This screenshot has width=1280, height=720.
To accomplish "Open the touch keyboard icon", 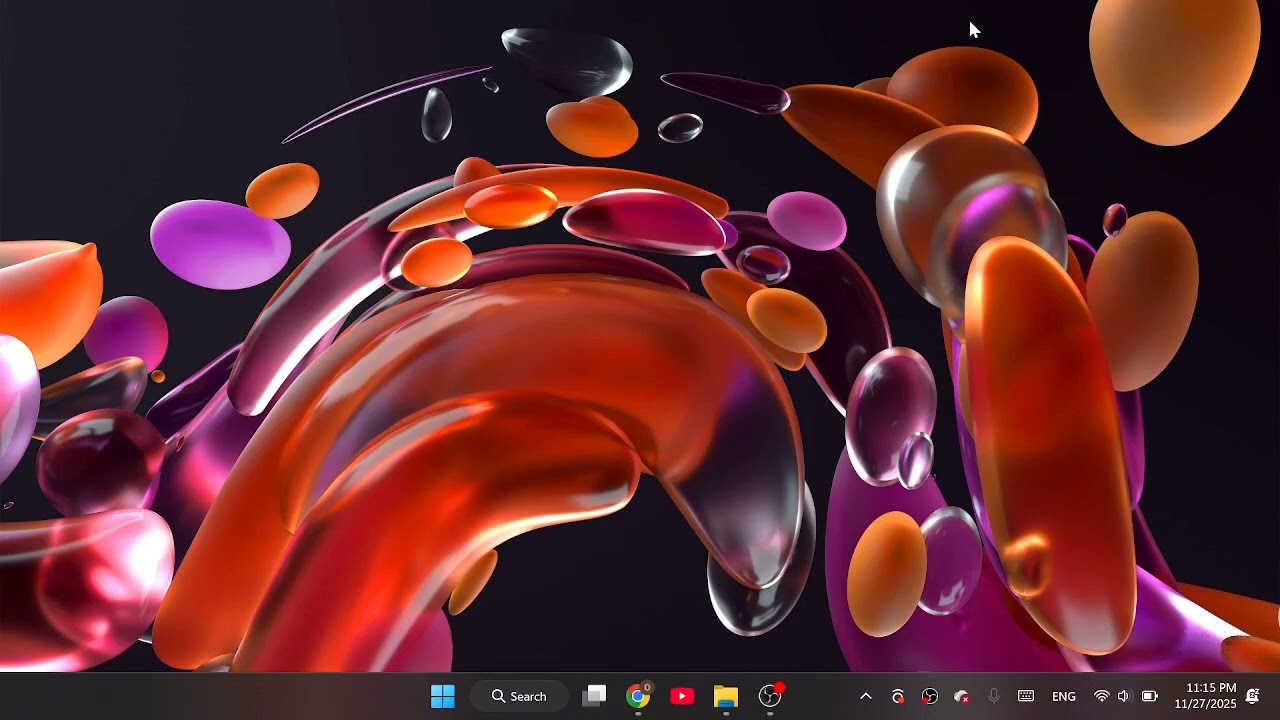I will (x=1026, y=696).
